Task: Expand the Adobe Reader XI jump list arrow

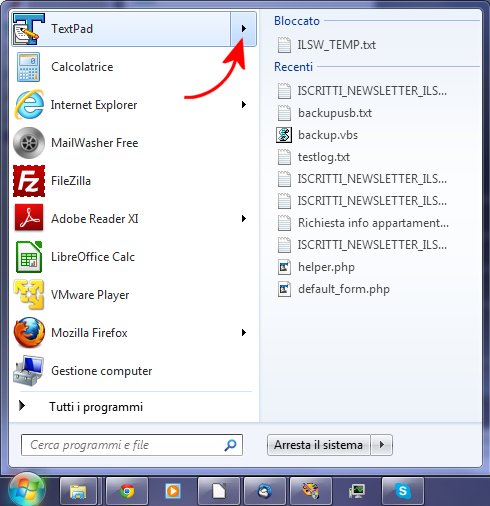Action: (x=244, y=219)
